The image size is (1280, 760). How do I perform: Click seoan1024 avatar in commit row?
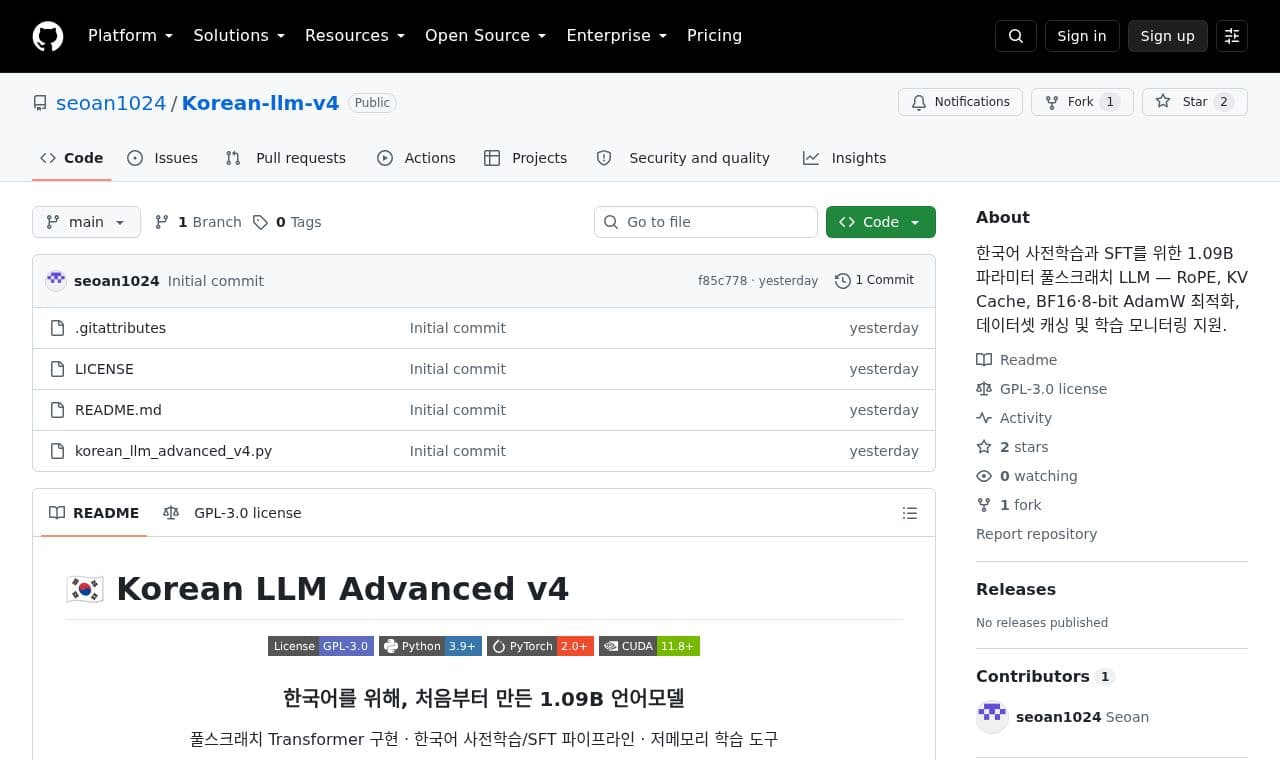[56, 281]
